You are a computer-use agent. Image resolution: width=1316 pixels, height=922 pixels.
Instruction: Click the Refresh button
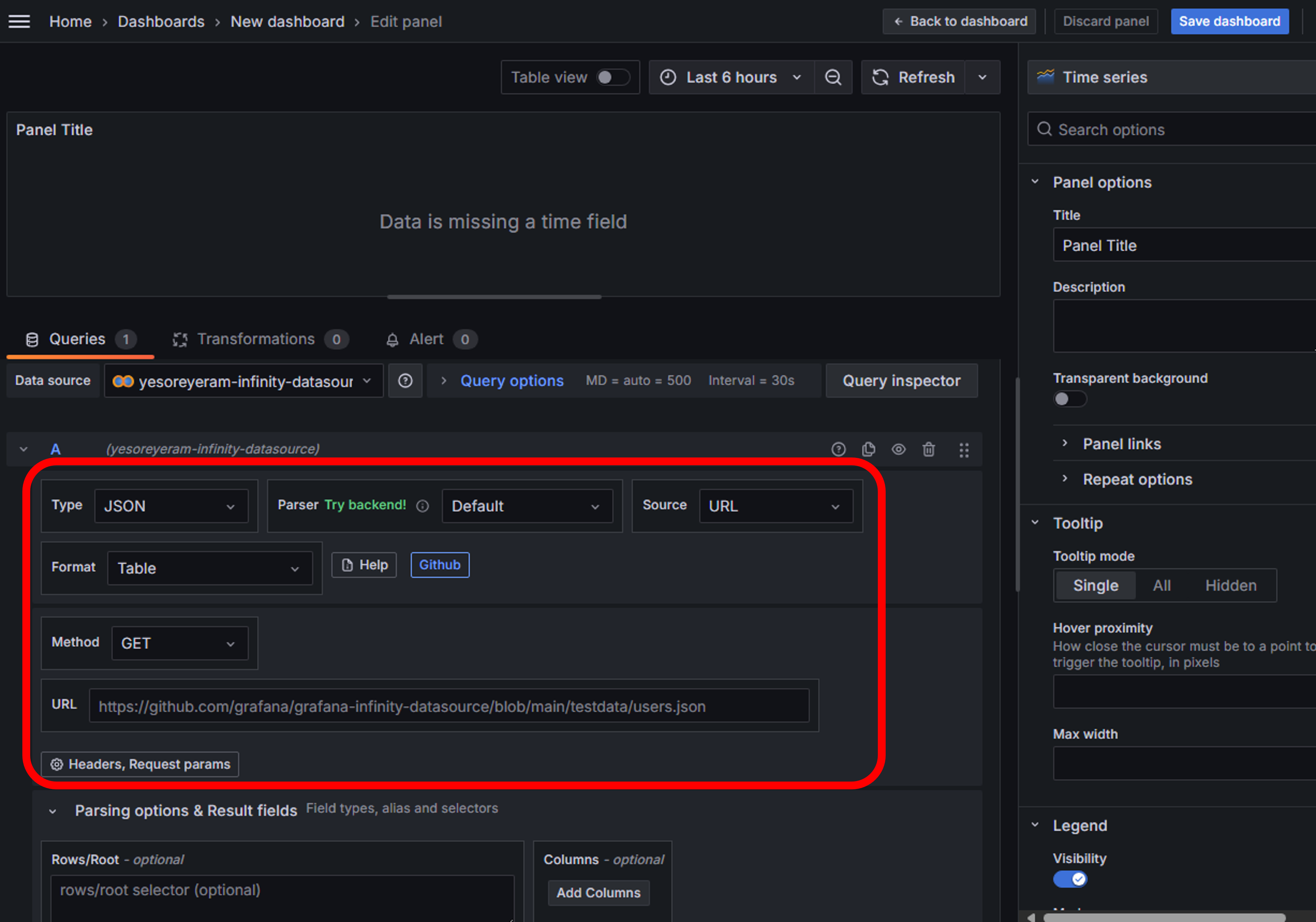(913, 77)
